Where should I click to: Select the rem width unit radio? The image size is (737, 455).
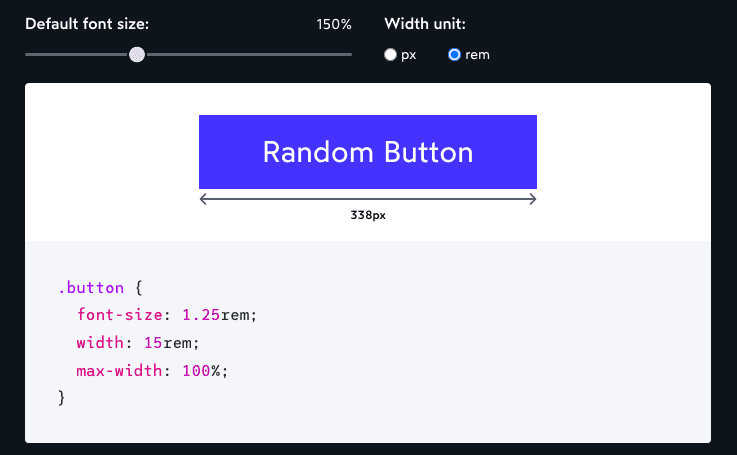tap(454, 55)
